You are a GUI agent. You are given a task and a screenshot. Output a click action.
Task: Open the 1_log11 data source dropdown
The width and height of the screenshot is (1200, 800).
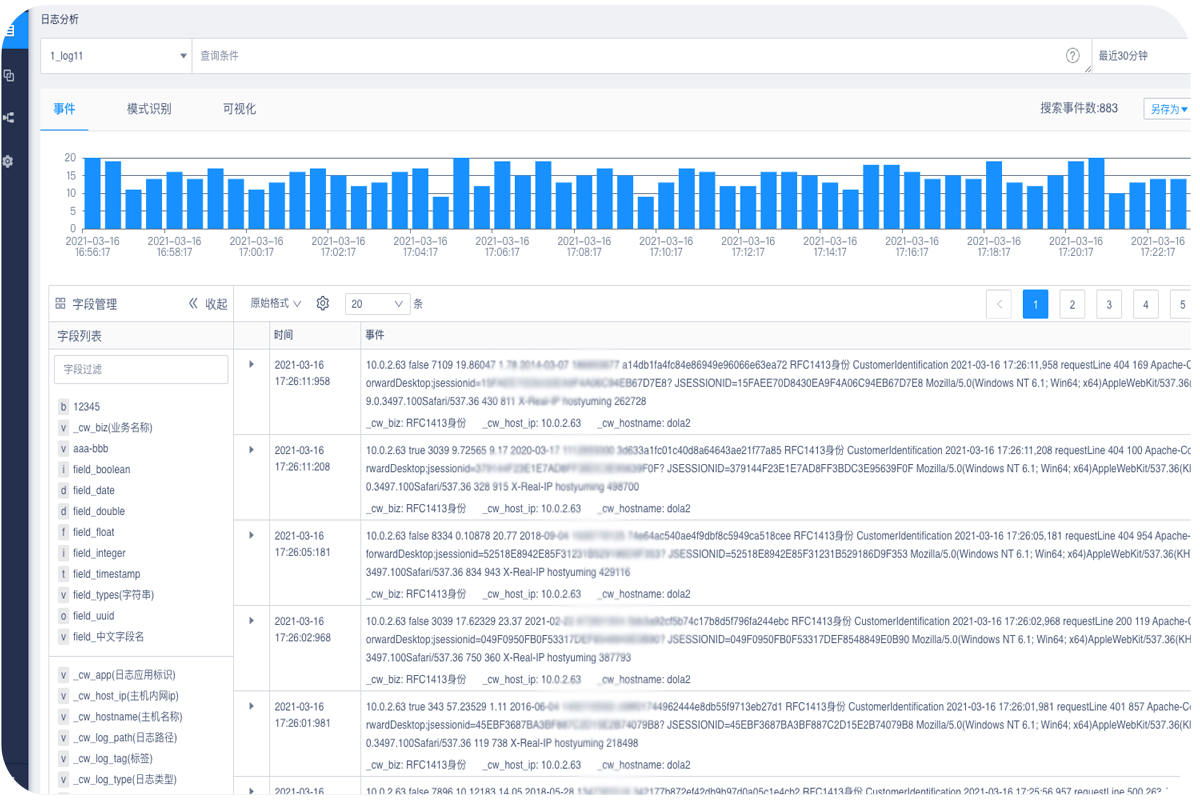[117, 56]
